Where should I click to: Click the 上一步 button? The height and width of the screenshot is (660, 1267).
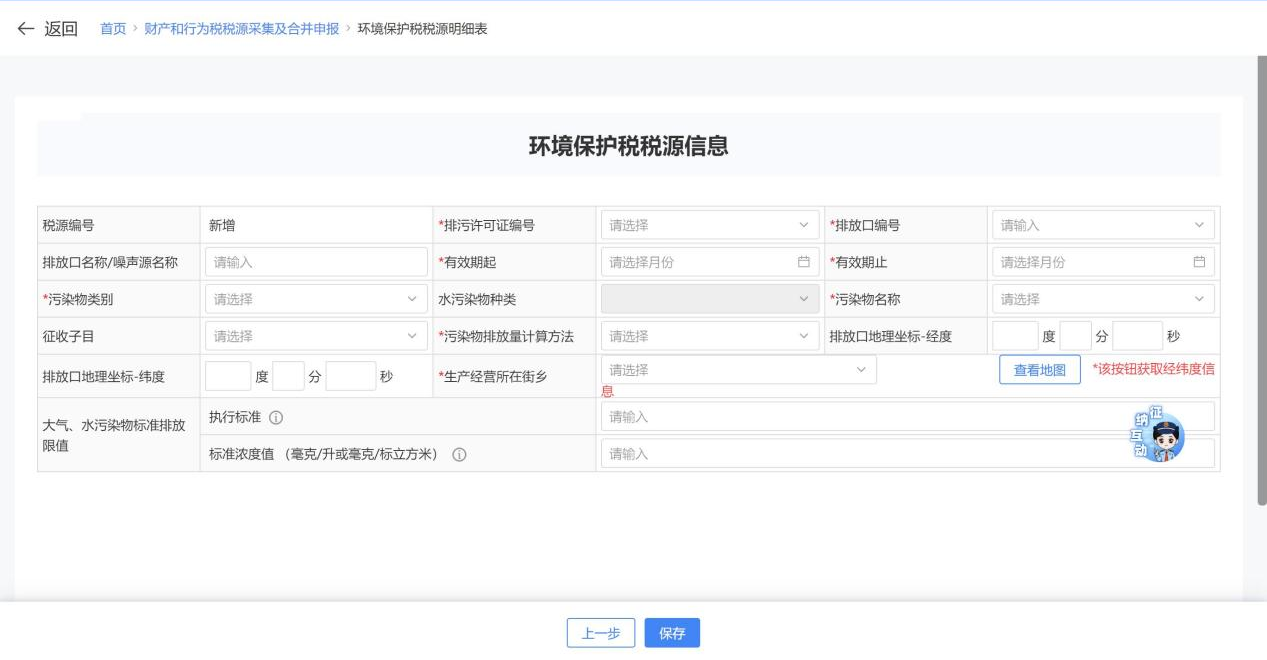point(601,633)
